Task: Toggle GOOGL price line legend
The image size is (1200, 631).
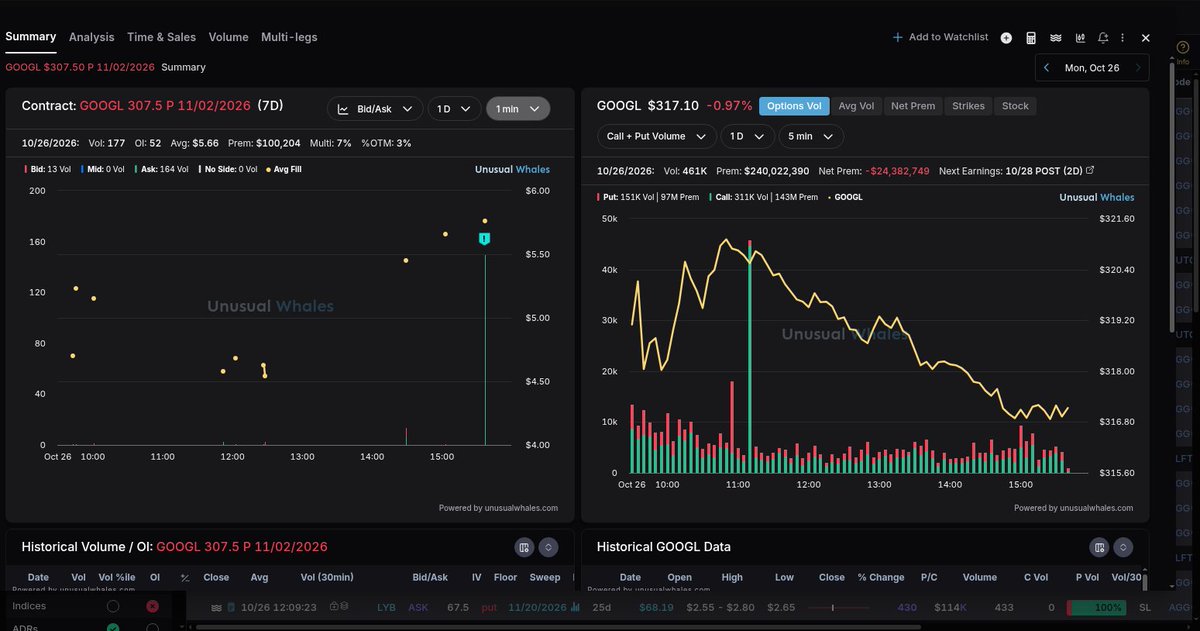Action: click(845, 197)
